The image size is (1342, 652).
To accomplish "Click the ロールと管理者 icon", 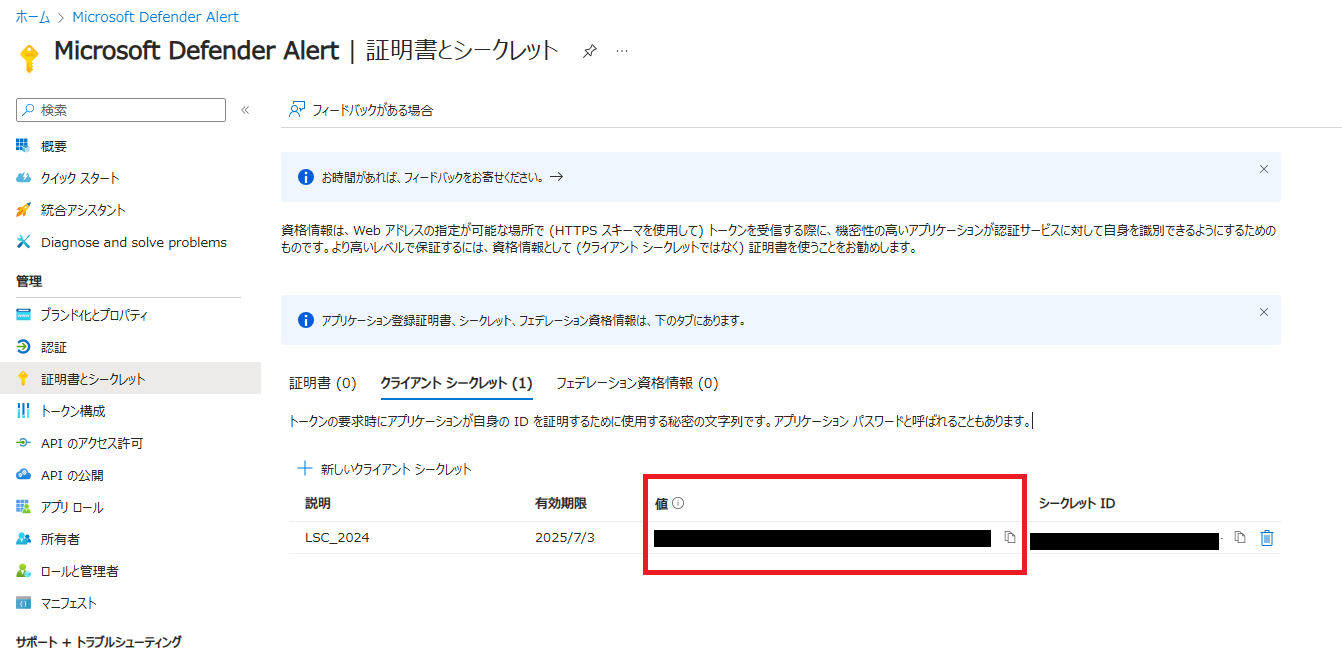I will coord(23,571).
